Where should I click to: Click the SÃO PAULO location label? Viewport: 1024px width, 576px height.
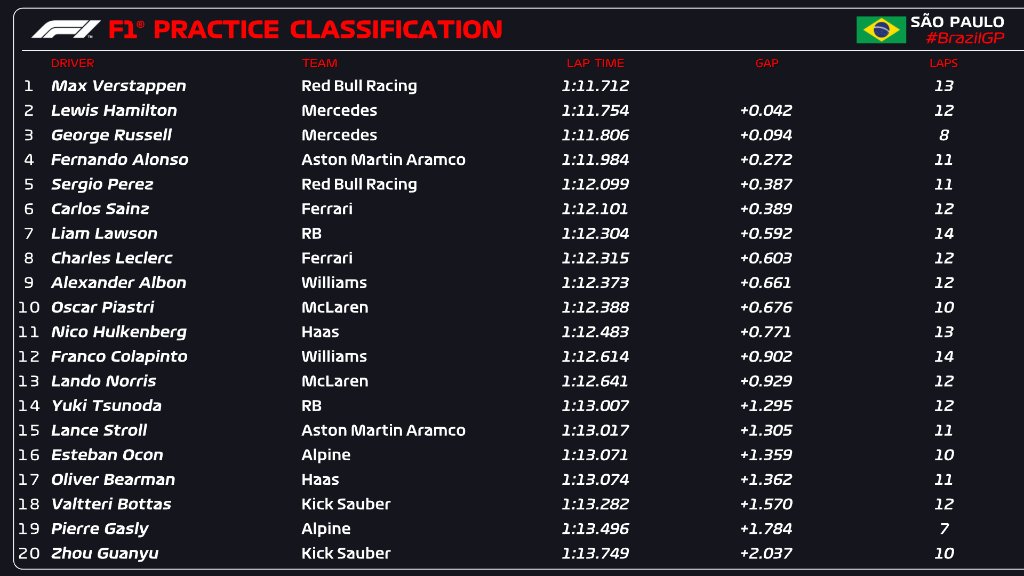pos(957,22)
